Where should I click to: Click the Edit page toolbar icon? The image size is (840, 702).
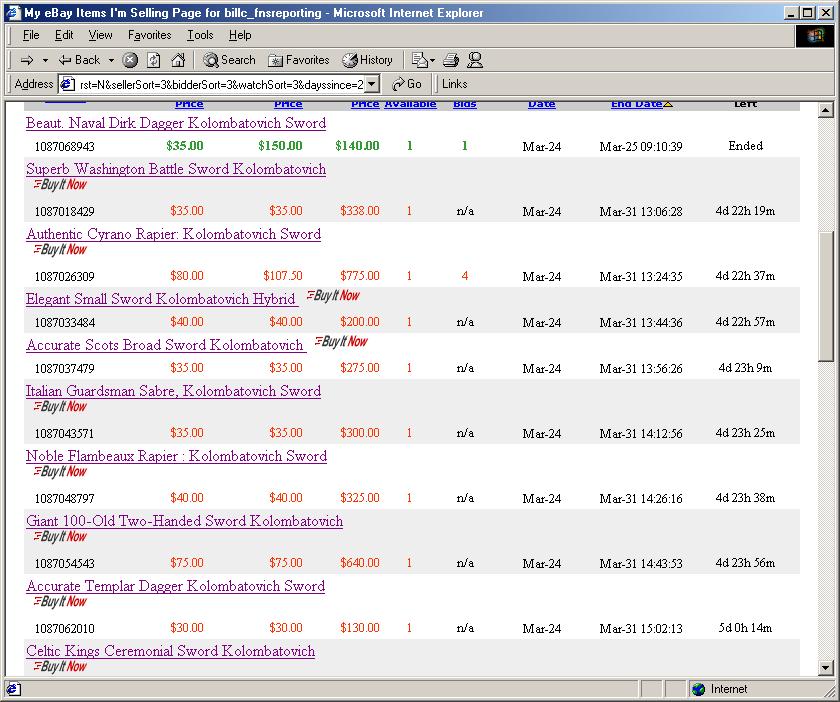pyautogui.click(x=419, y=60)
